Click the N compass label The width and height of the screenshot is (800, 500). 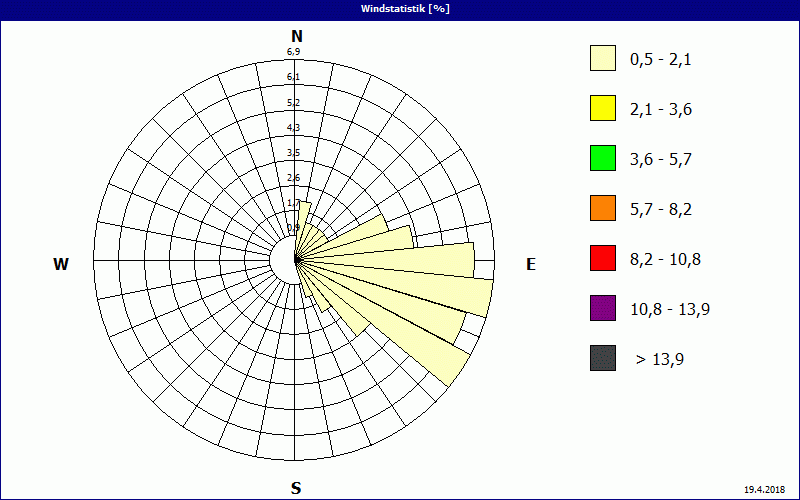click(296, 36)
